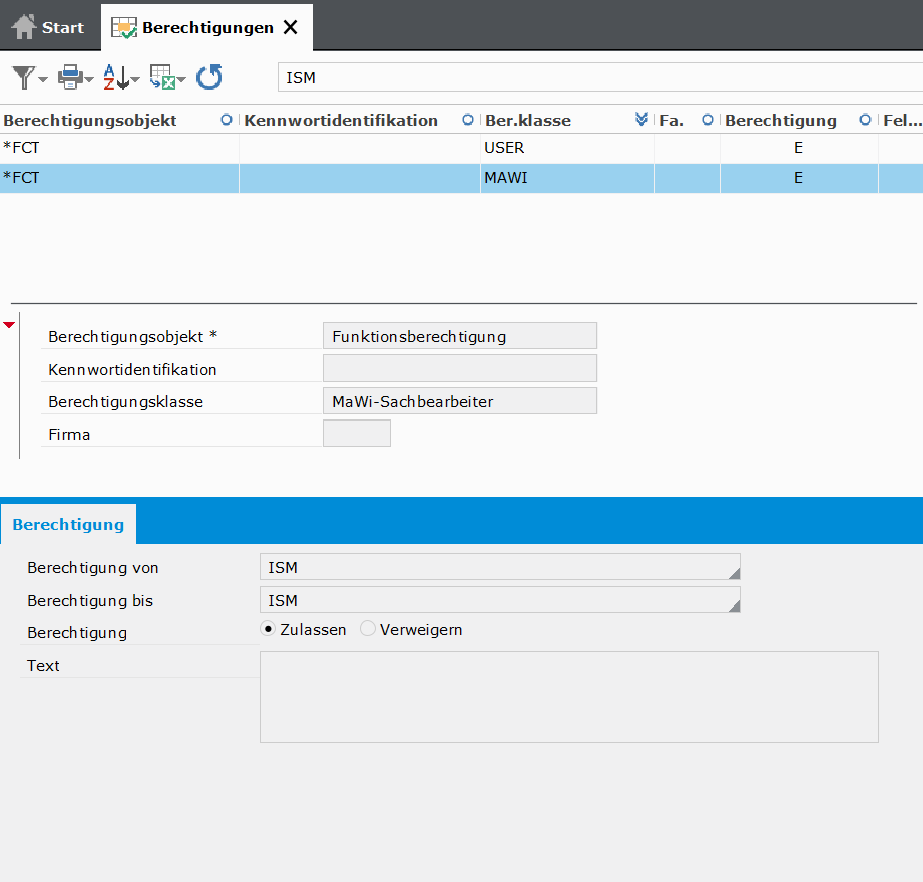Open the Berechtigung von field corner selector

tap(734, 573)
